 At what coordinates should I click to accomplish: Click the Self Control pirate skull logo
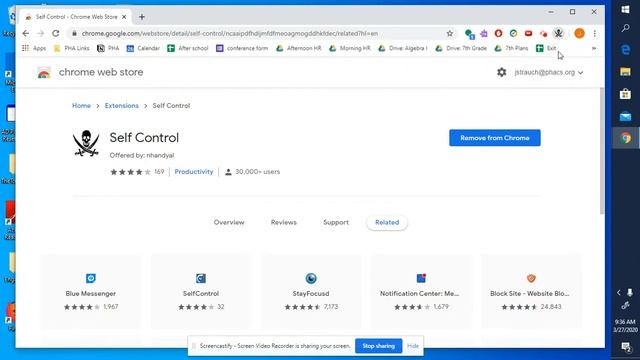(86, 143)
